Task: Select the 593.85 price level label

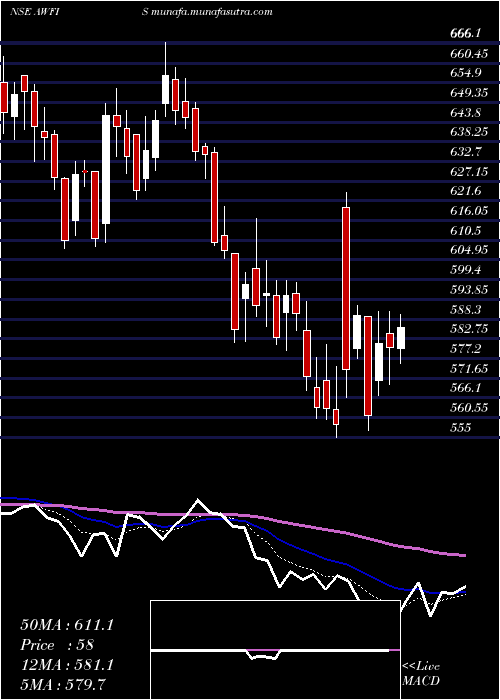Action: 469,289
